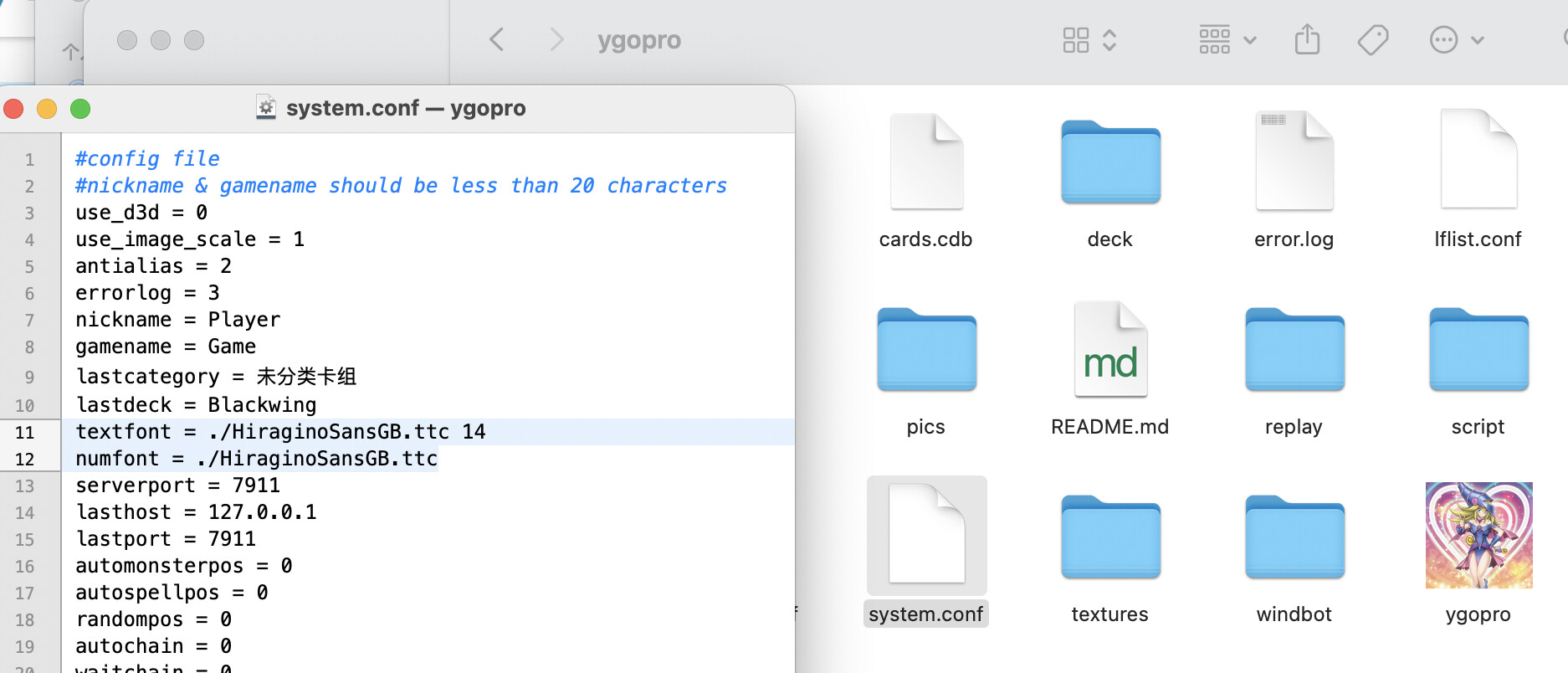Image resolution: width=1568 pixels, height=673 pixels.
Task: Click the 'autospellpos = 0' line
Action: point(172,593)
